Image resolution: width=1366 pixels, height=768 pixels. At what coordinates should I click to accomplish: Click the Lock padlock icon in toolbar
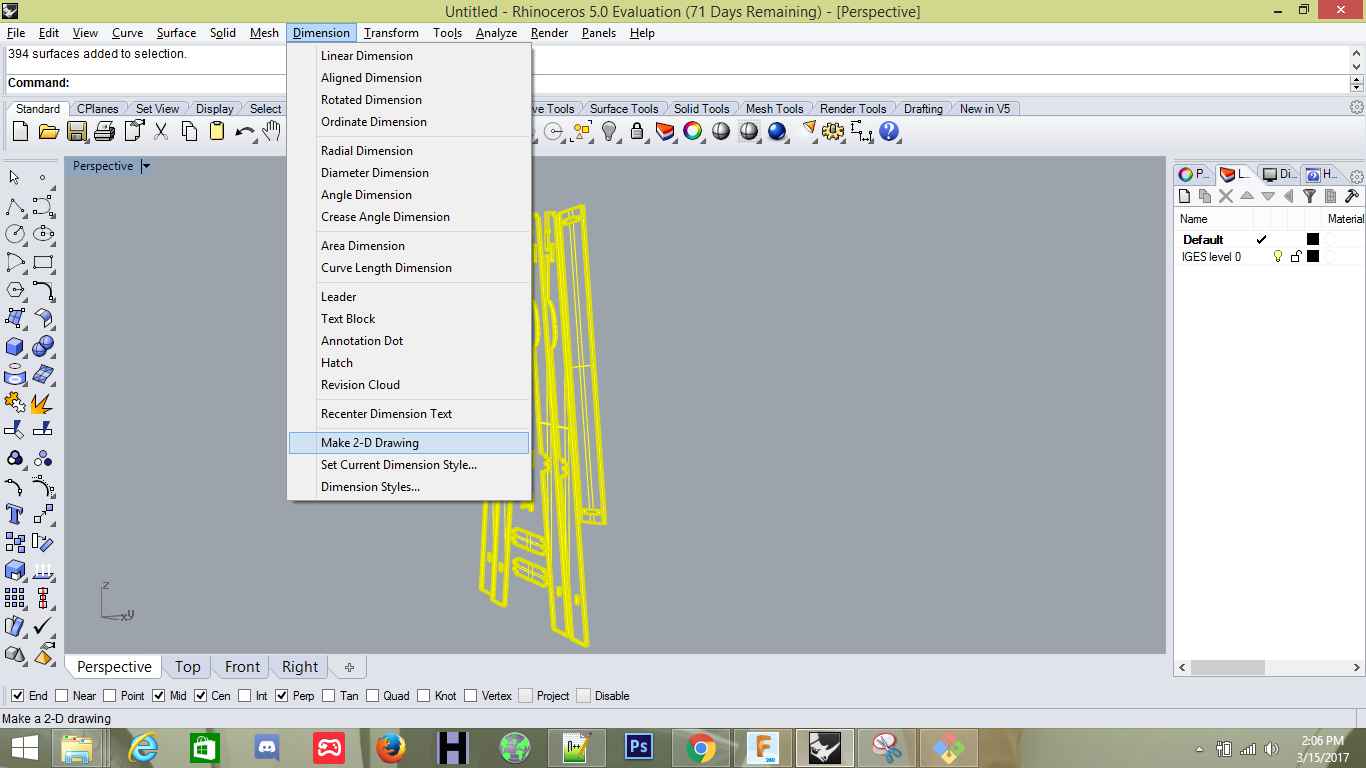click(637, 131)
